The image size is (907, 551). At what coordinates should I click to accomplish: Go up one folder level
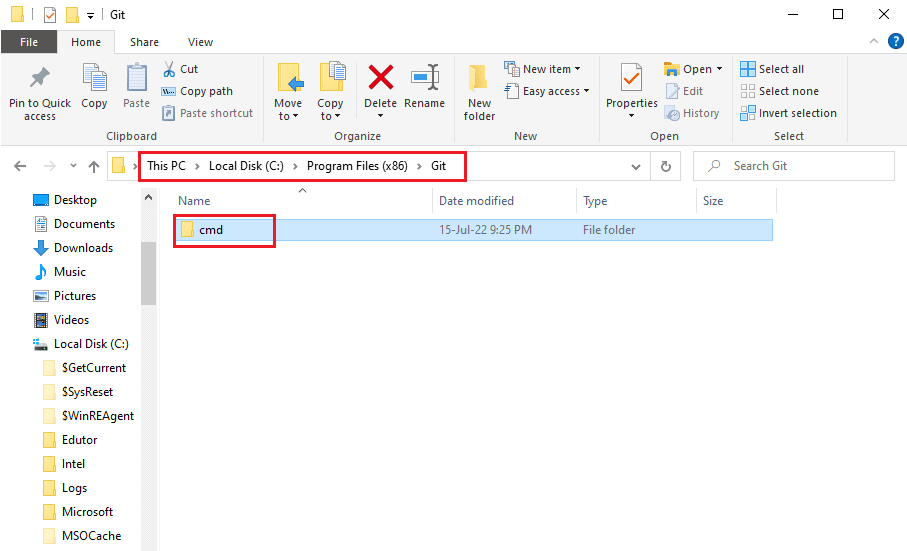pos(94,166)
